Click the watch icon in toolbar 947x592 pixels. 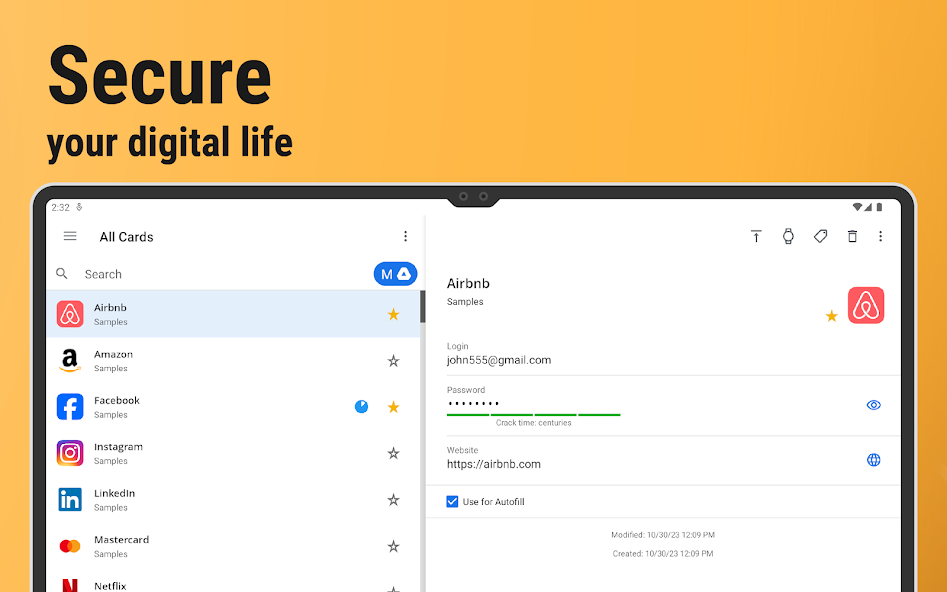pos(788,236)
